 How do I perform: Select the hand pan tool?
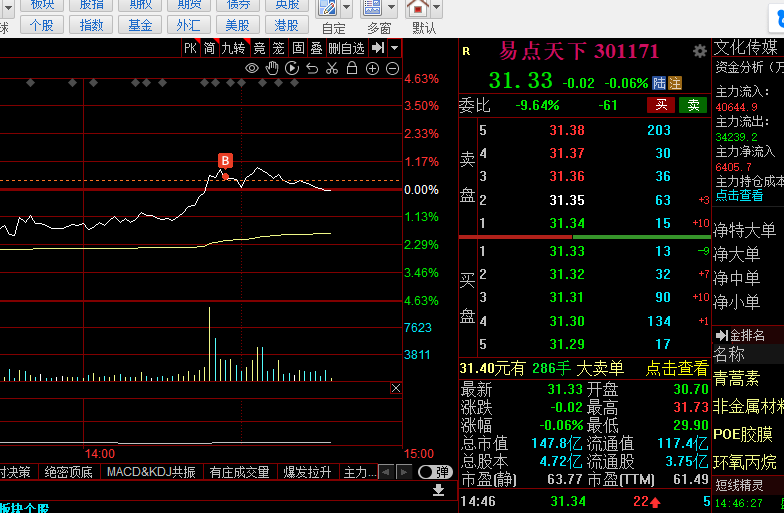coord(272,68)
